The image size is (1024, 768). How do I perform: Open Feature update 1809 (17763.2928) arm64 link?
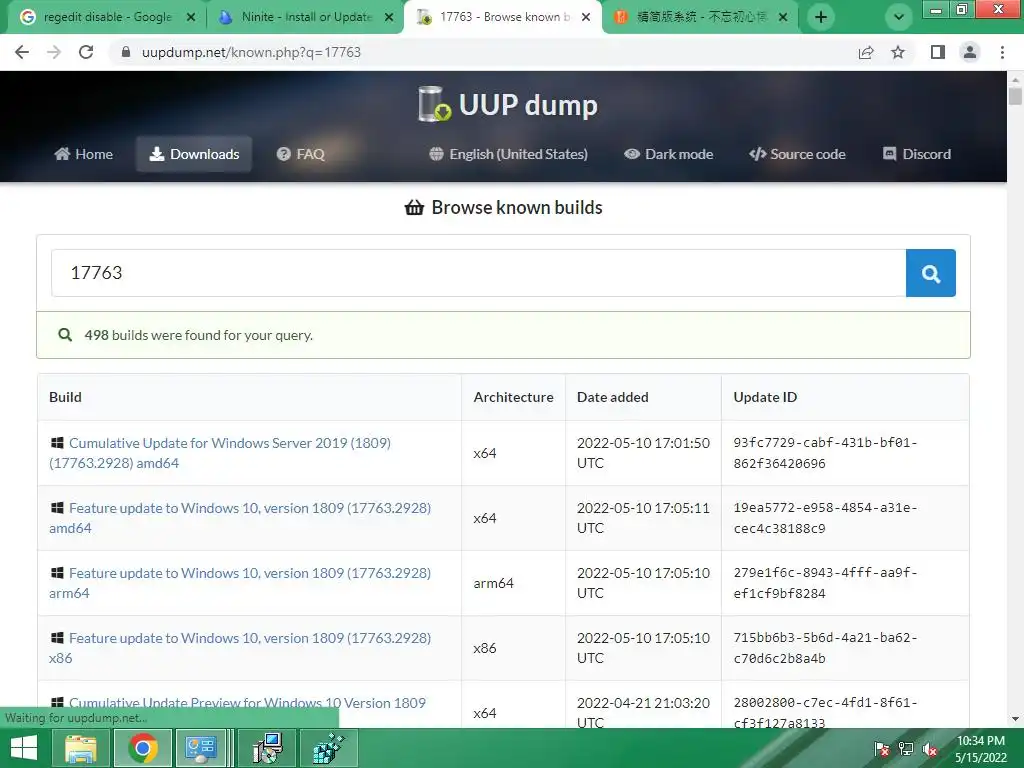coord(240,583)
